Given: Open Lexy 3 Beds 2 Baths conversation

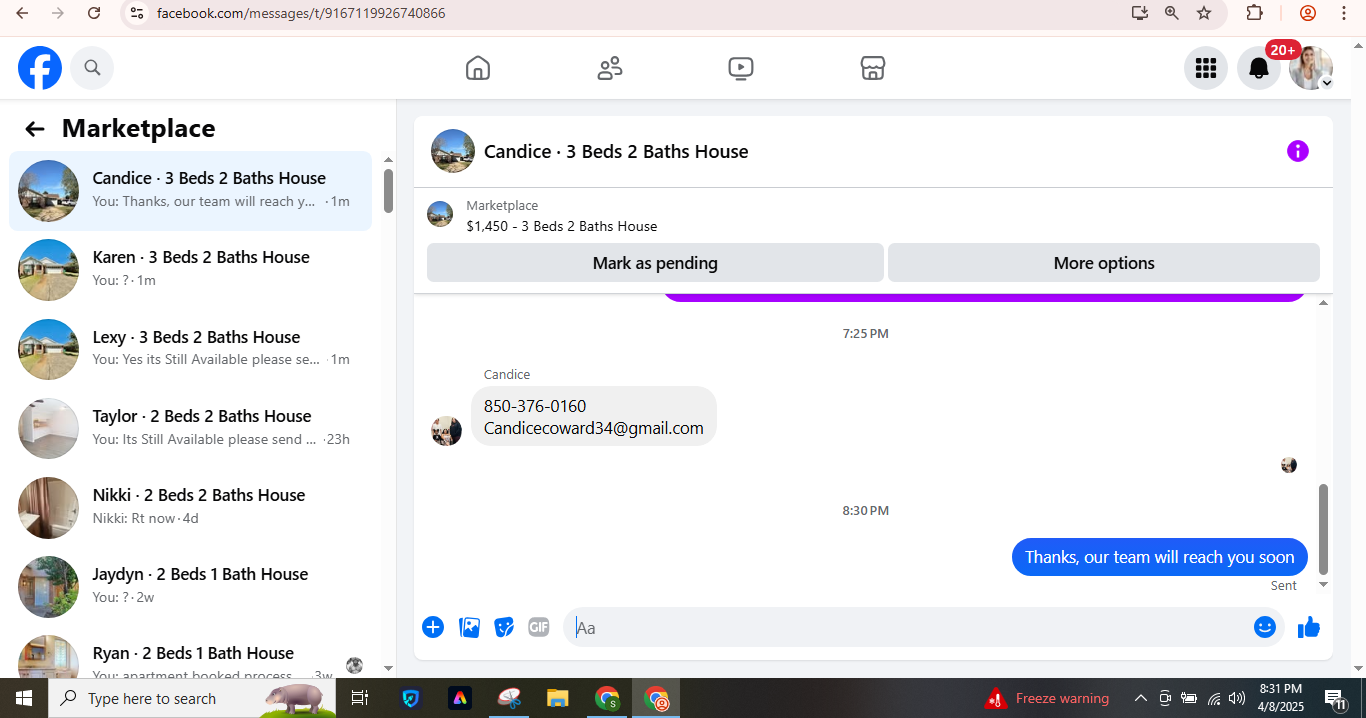Looking at the screenshot, I should (x=190, y=349).
